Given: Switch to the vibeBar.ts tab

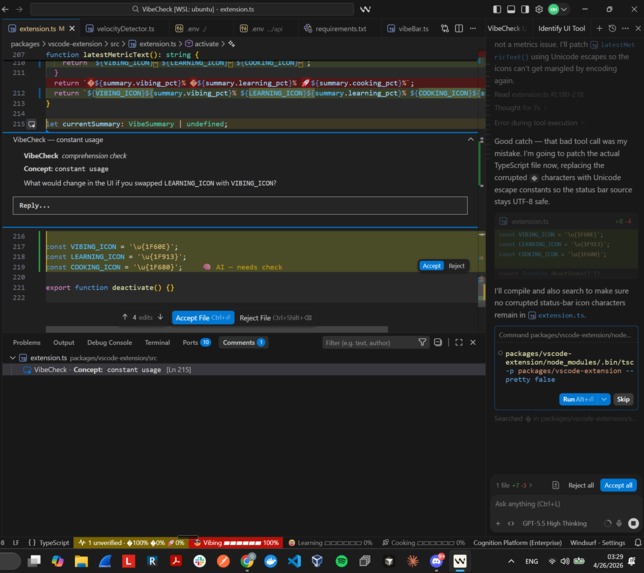Looking at the screenshot, I should point(408,28).
